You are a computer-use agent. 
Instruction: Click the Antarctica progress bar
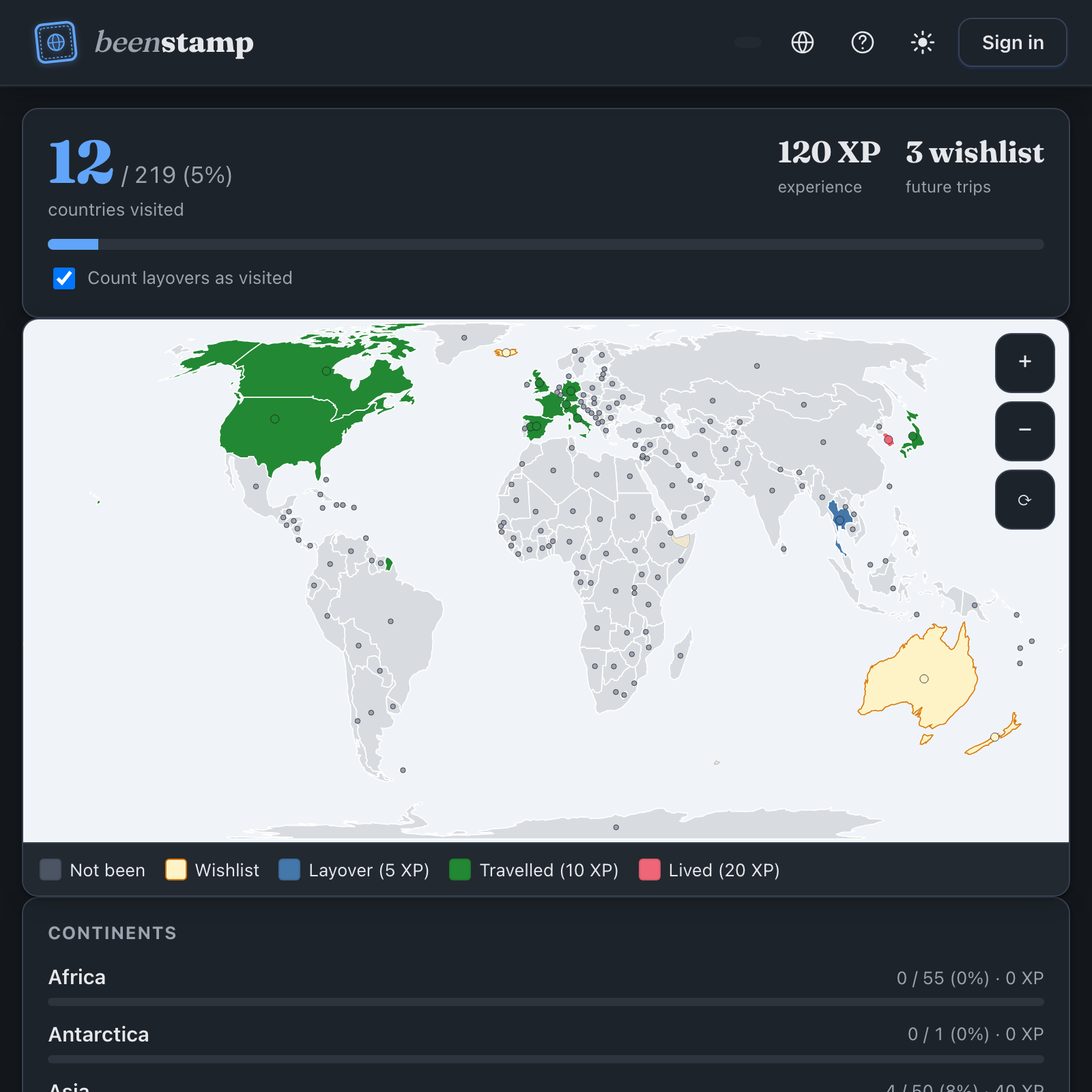(546, 1059)
